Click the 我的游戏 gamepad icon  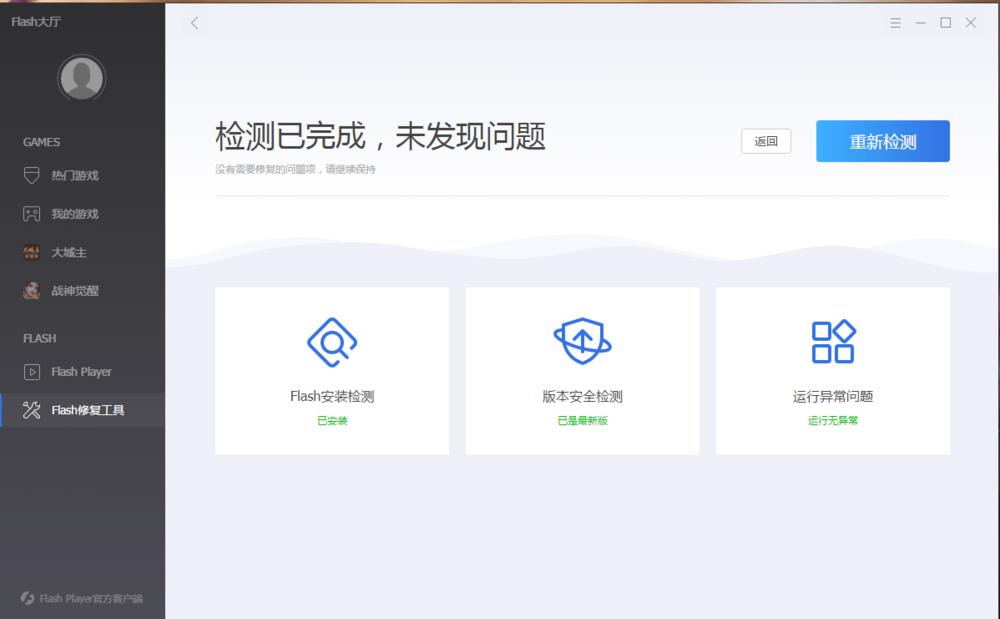pos(31,213)
